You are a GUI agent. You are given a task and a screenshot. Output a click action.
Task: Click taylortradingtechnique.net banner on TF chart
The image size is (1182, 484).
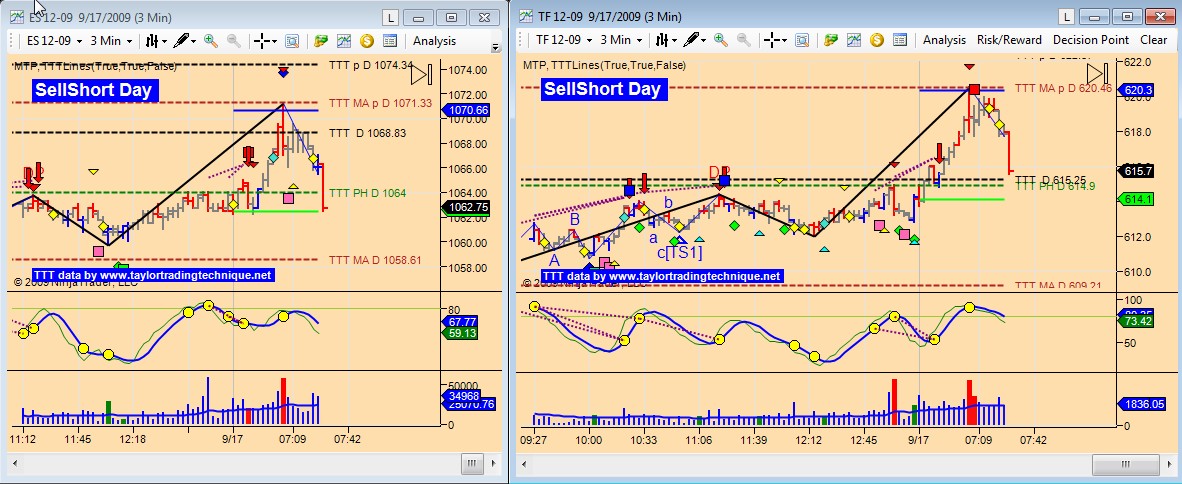pyautogui.click(x=662, y=276)
